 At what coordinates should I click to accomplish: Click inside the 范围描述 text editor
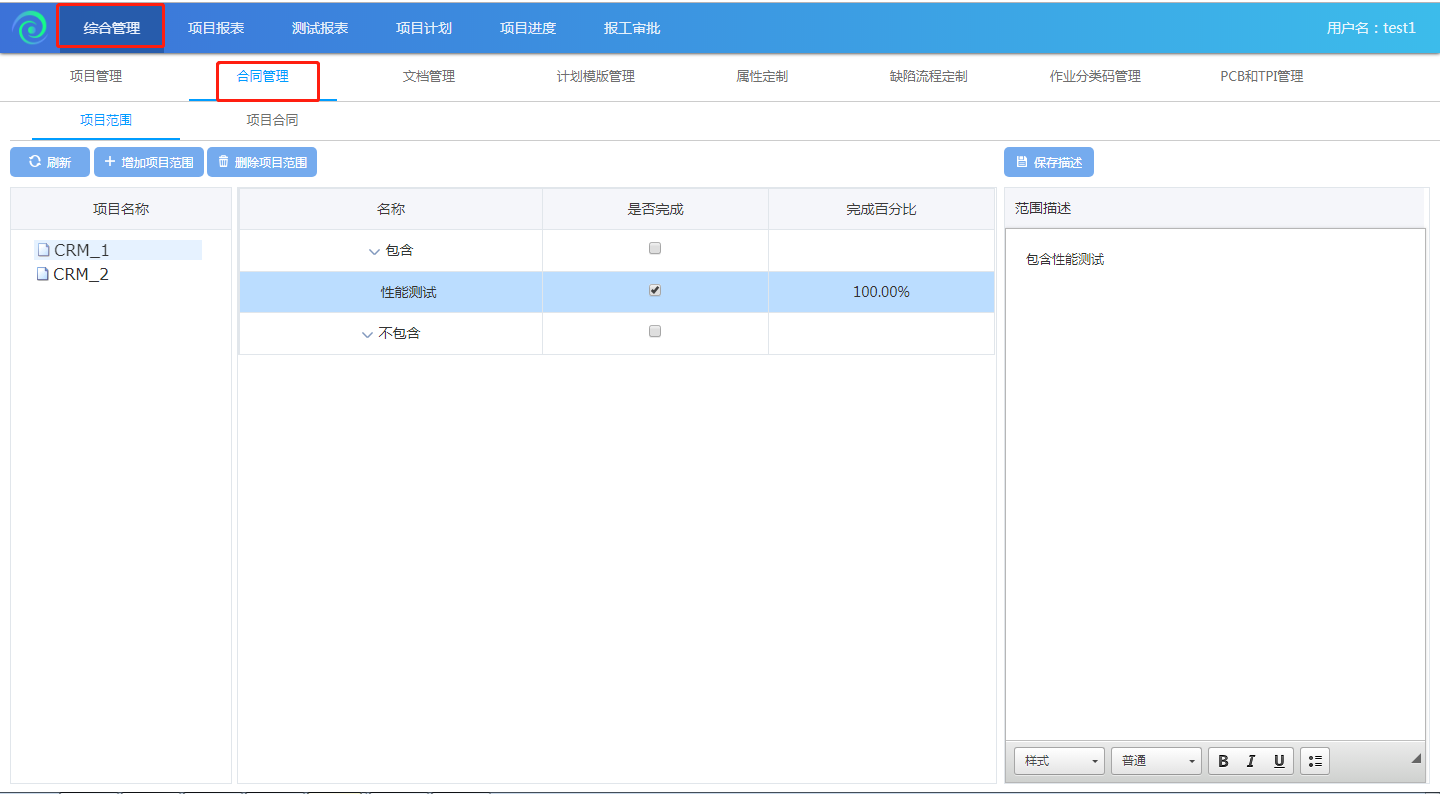pyautogui.click(x=1214, y=480)
